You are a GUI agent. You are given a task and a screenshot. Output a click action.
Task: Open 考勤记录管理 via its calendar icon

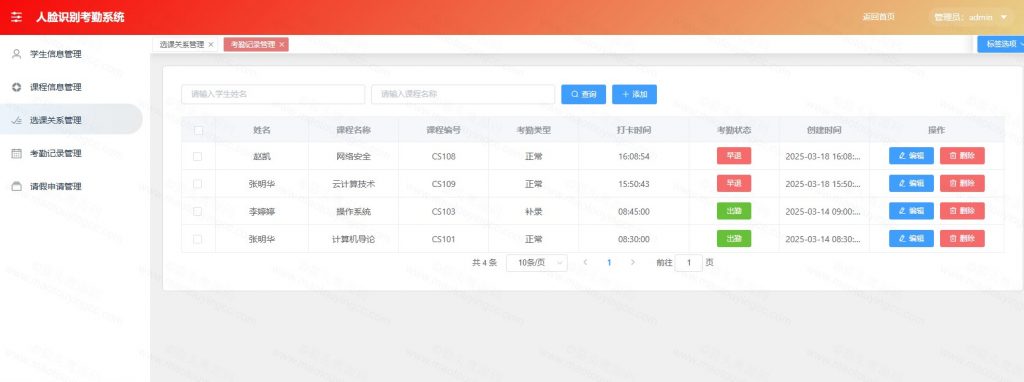tap(17, 153)
